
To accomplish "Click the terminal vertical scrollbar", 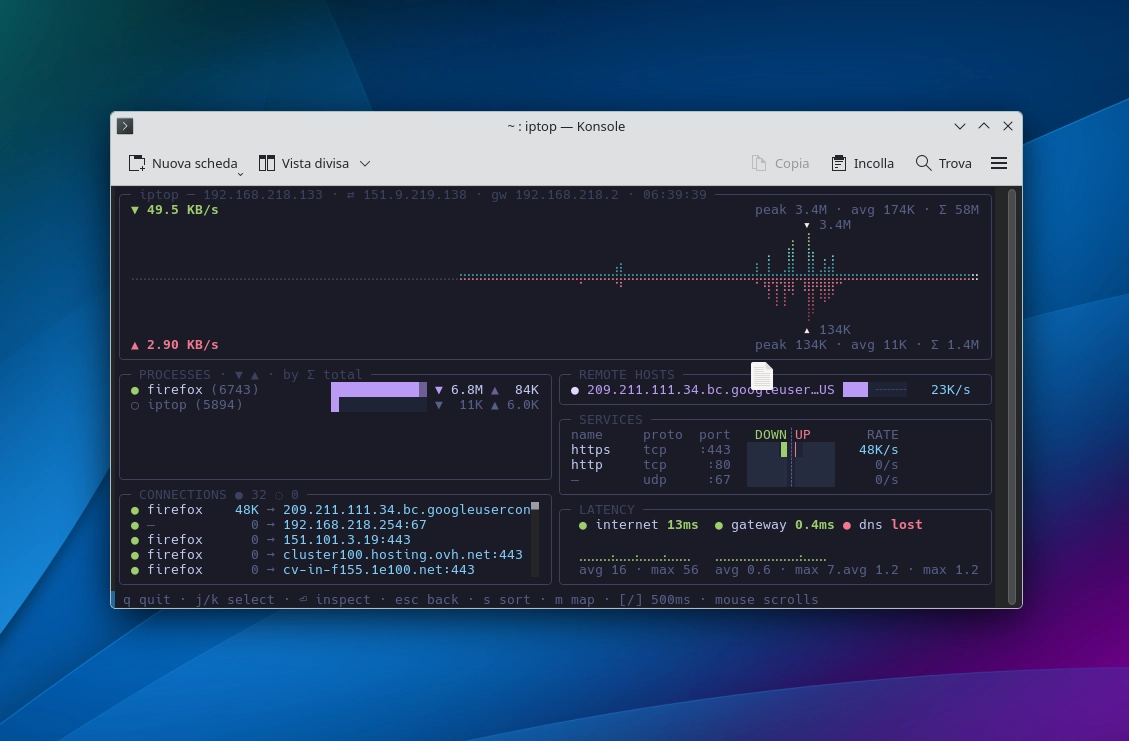I will 1012,397.
